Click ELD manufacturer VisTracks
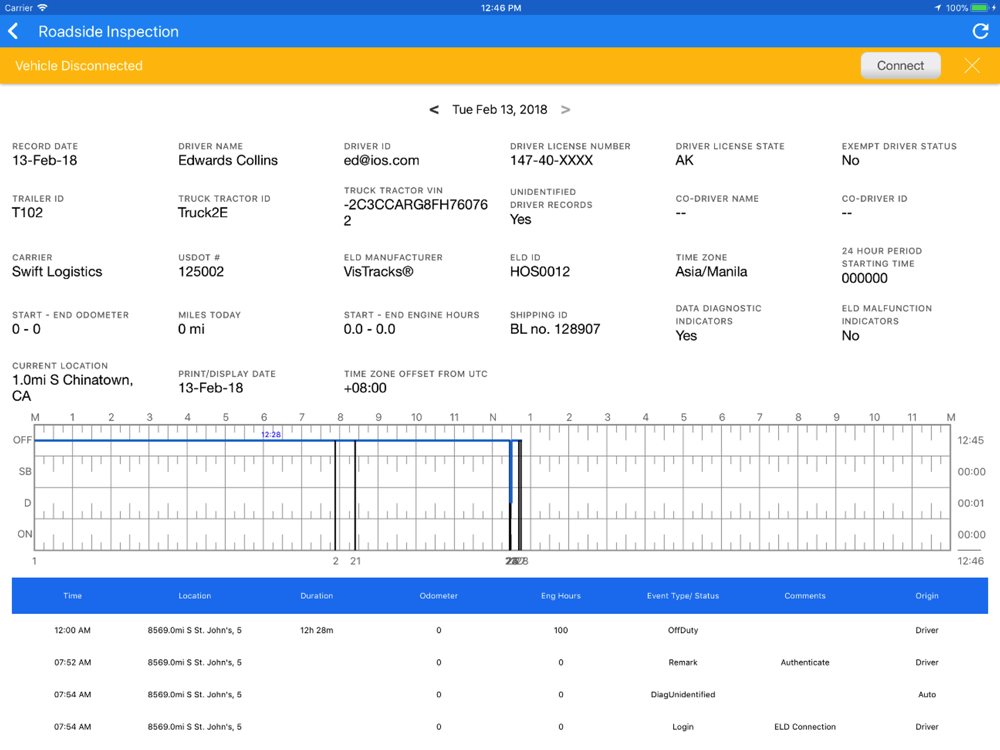 pyautogui.click(x=379, y=272)
